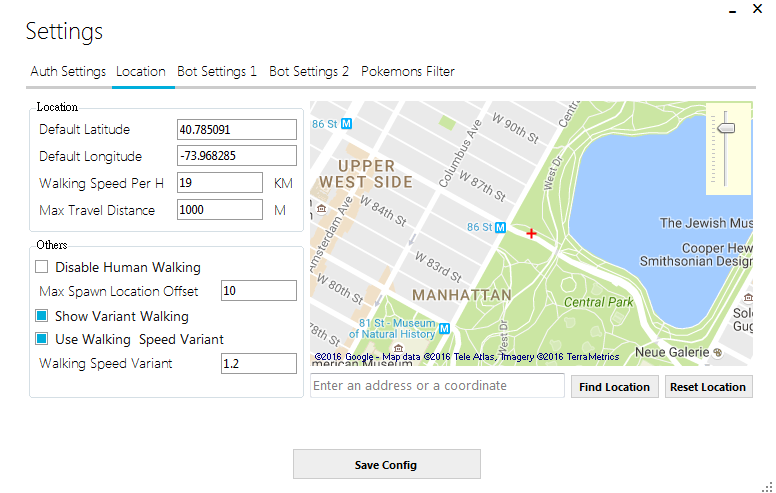Image resolution: width=776 pixels, height=493 pixels.
Task: Focus the Default Latitude field
Action: click(x=237, y=130)
